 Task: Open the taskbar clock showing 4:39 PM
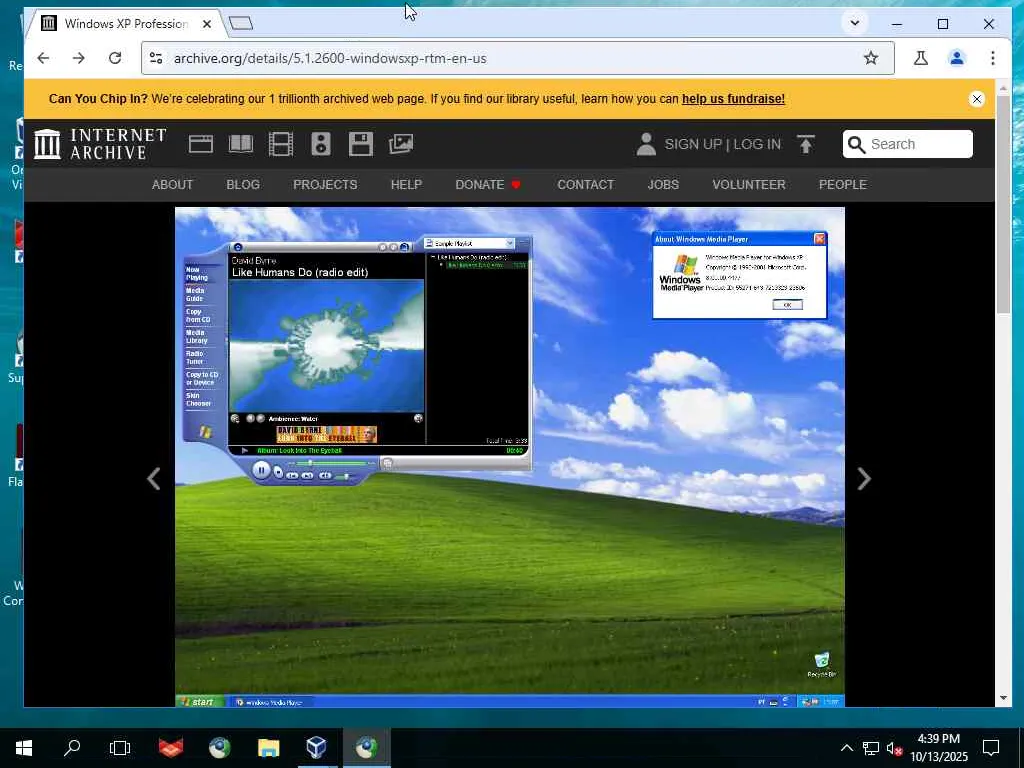tap(938, 748)
